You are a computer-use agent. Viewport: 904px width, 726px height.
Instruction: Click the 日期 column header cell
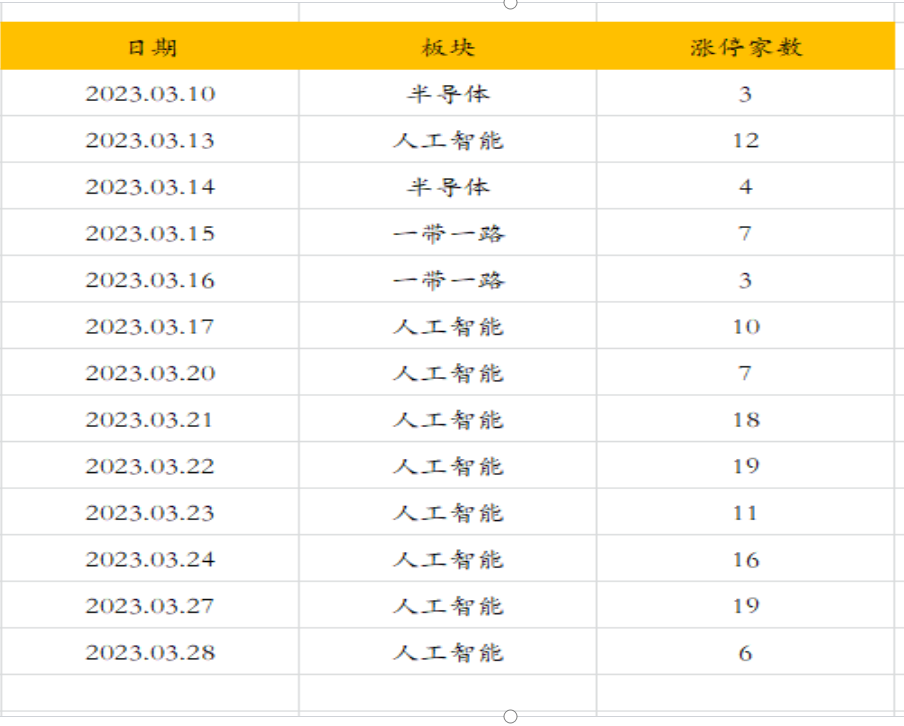click(x=150, y=47)
